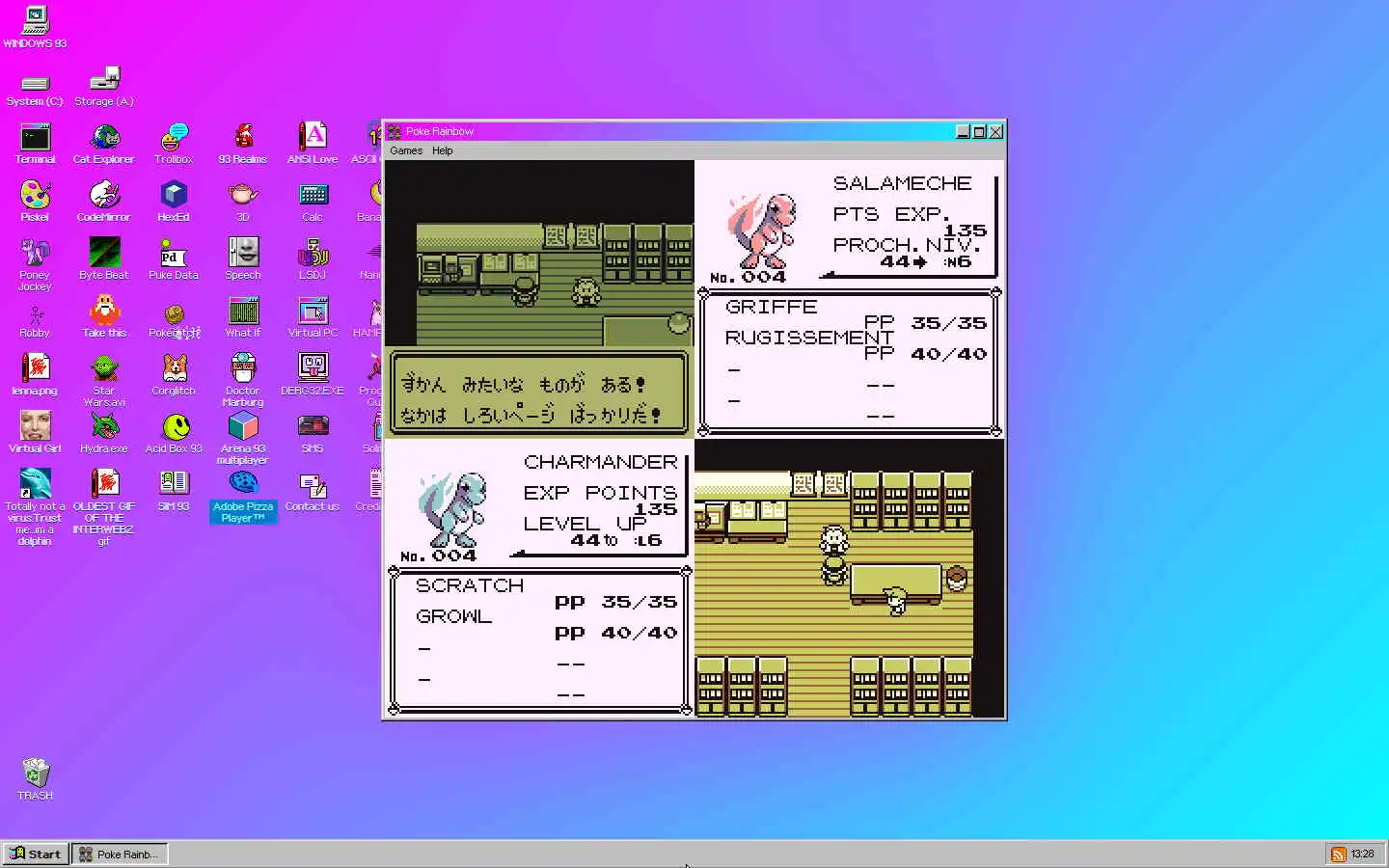Launch the Virtual PC icon
Image resolution: width=1389 pixels, height=868 pixels.
[x=313, y=318]
